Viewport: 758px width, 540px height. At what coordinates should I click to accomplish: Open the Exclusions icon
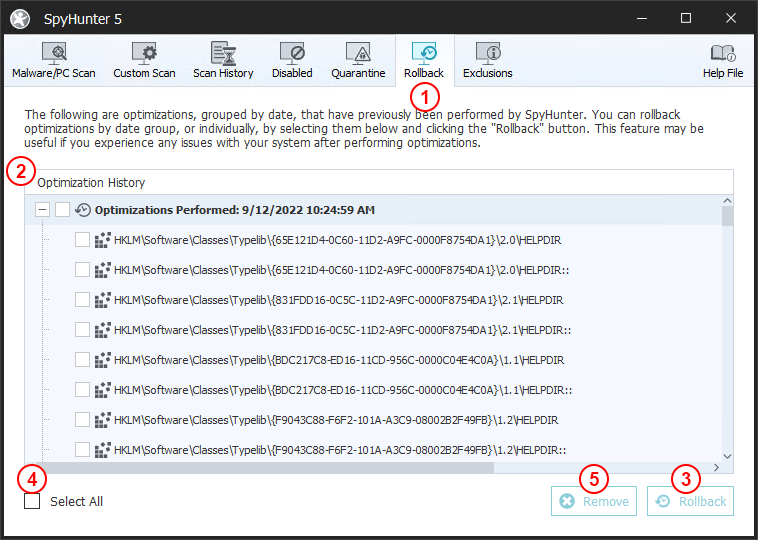tap(488, 54)
